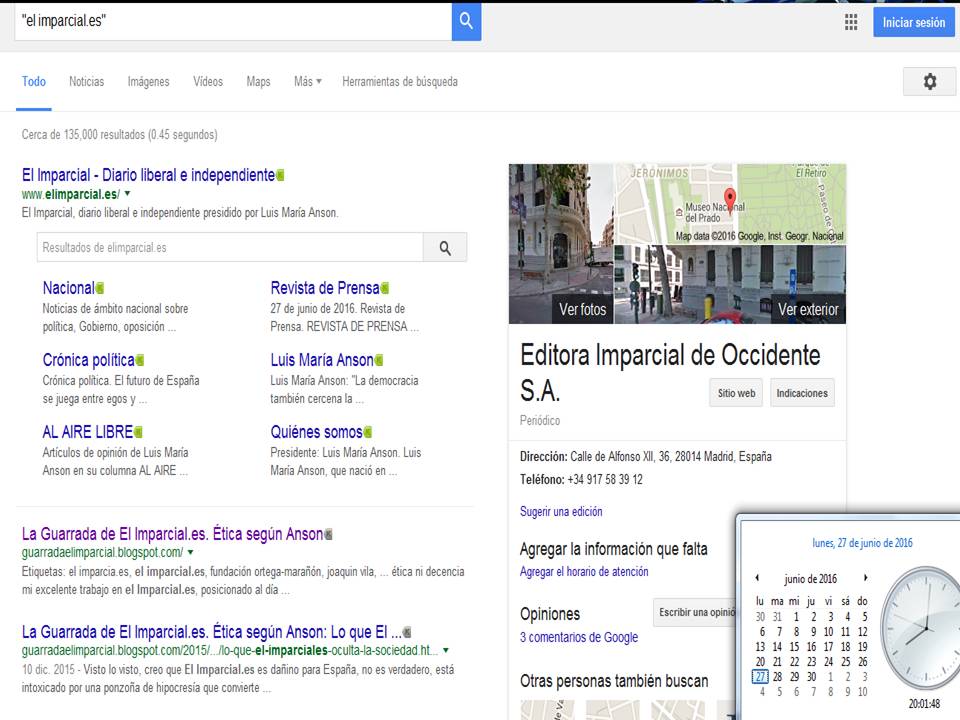
Task: Open the AL AIRE LIBRE sitelink
Action: tap(88, 432)
